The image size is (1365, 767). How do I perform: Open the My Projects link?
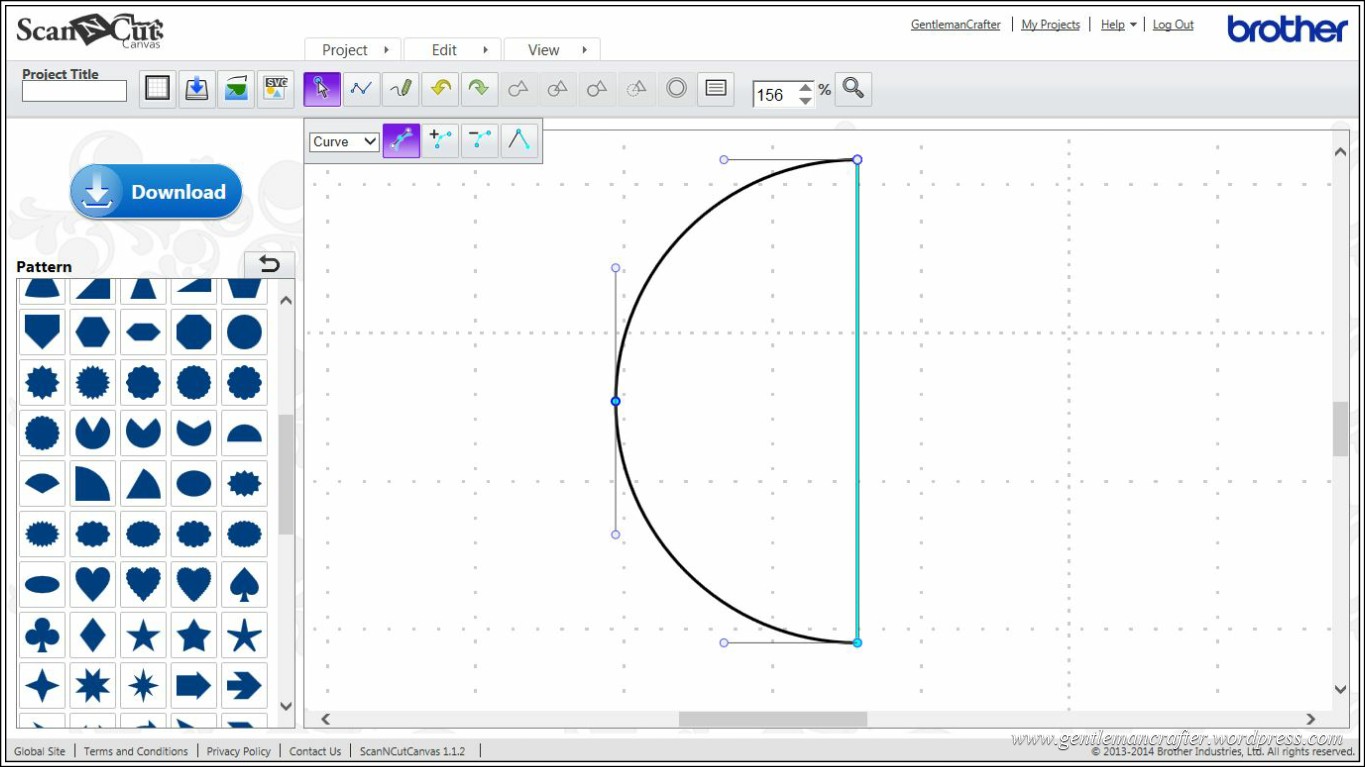(x=1050, y=25)
